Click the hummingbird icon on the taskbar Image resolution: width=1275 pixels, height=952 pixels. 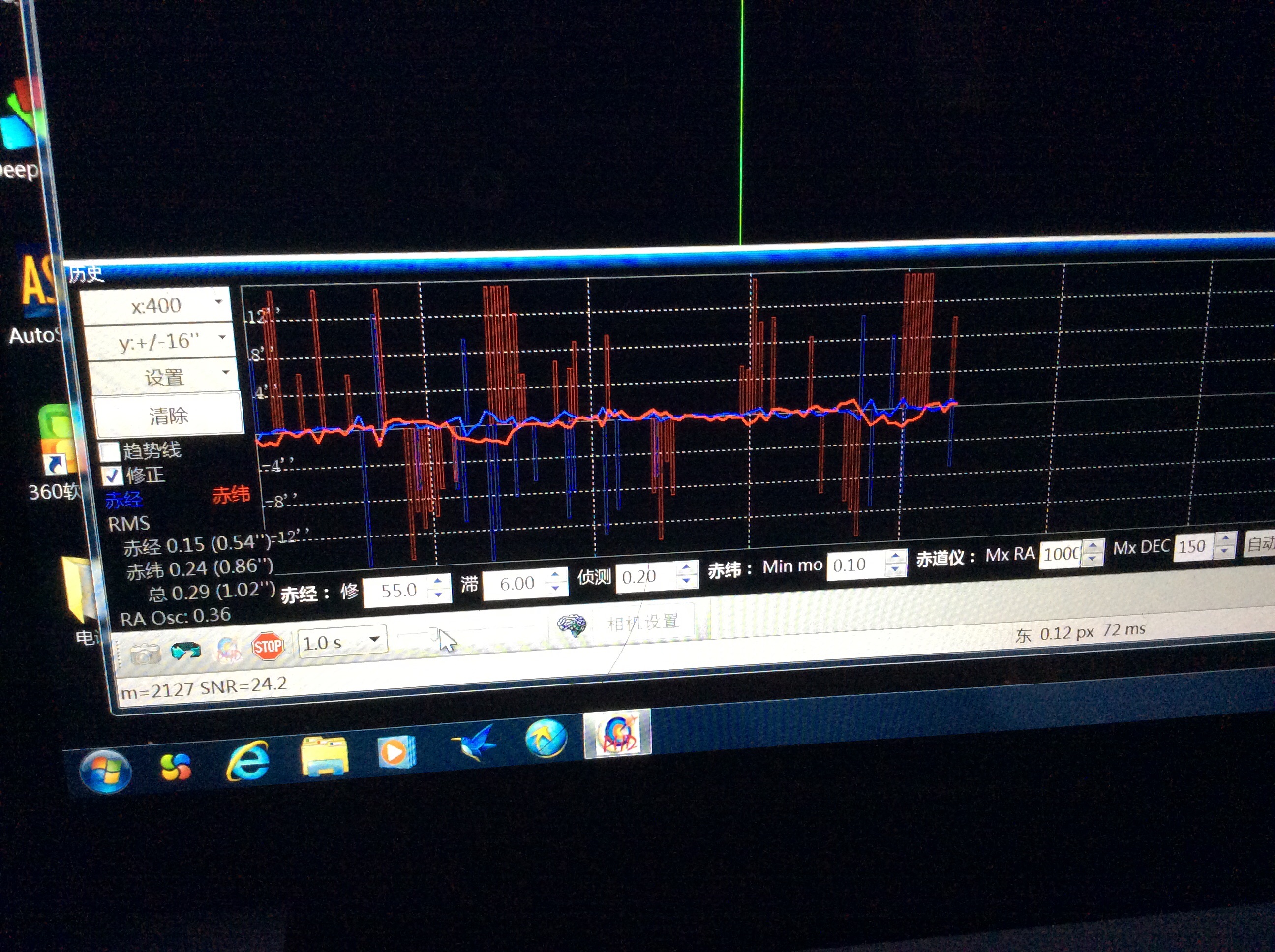(473, 743)
